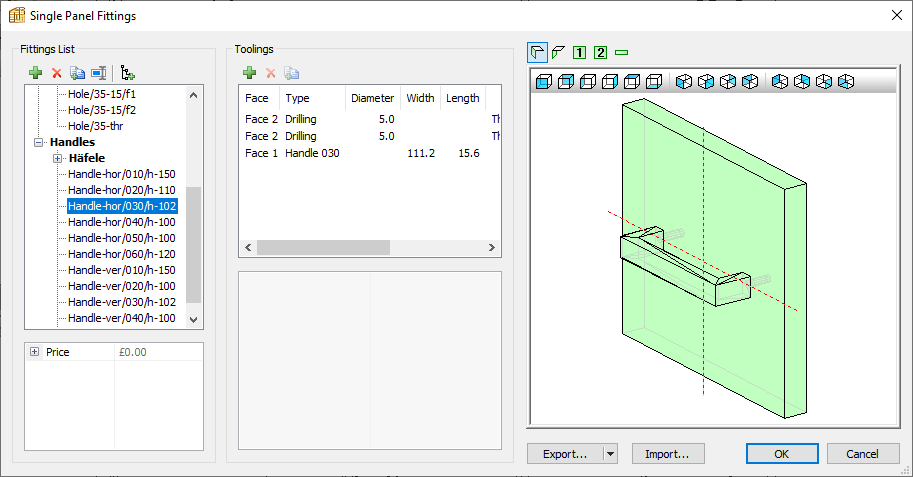
Task: Toggle the solid 3D panel view
Action: pos(538,52)
